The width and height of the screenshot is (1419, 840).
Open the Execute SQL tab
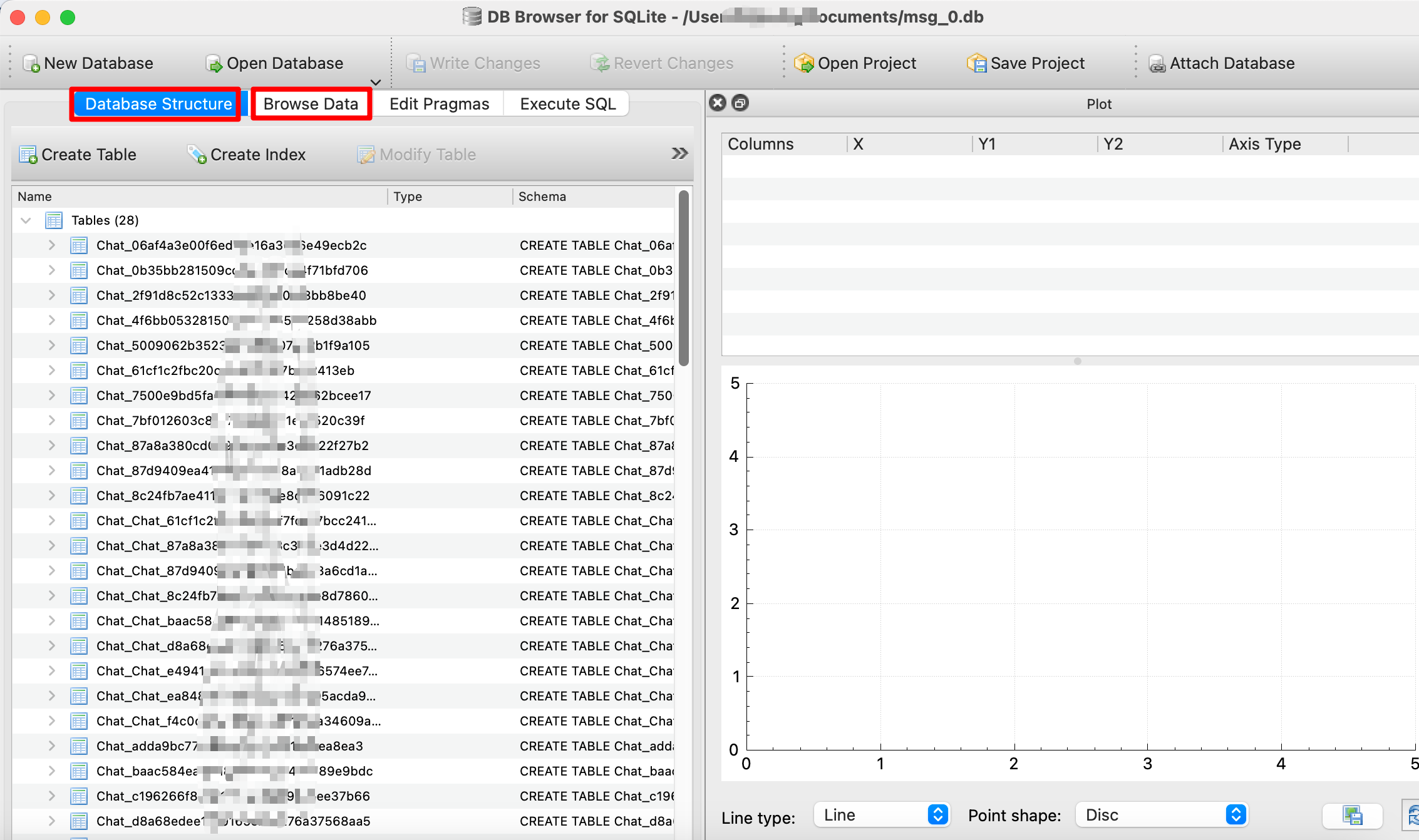tap(567, 103)
